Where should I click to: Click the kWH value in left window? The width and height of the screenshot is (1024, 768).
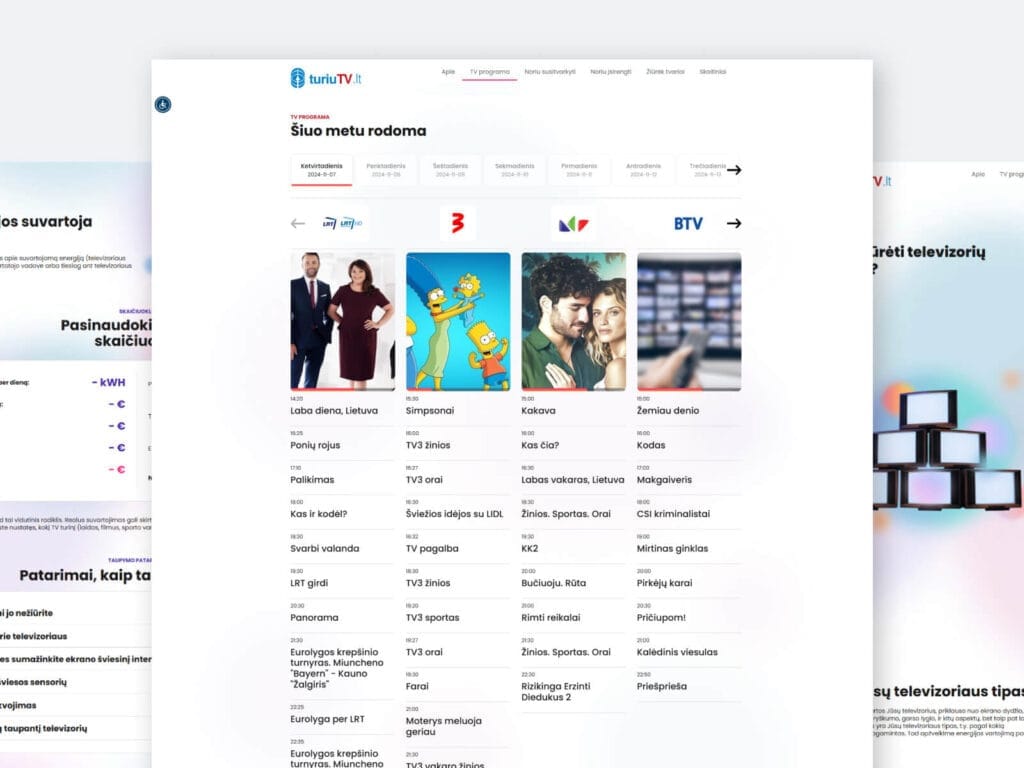tap(108, 383)
